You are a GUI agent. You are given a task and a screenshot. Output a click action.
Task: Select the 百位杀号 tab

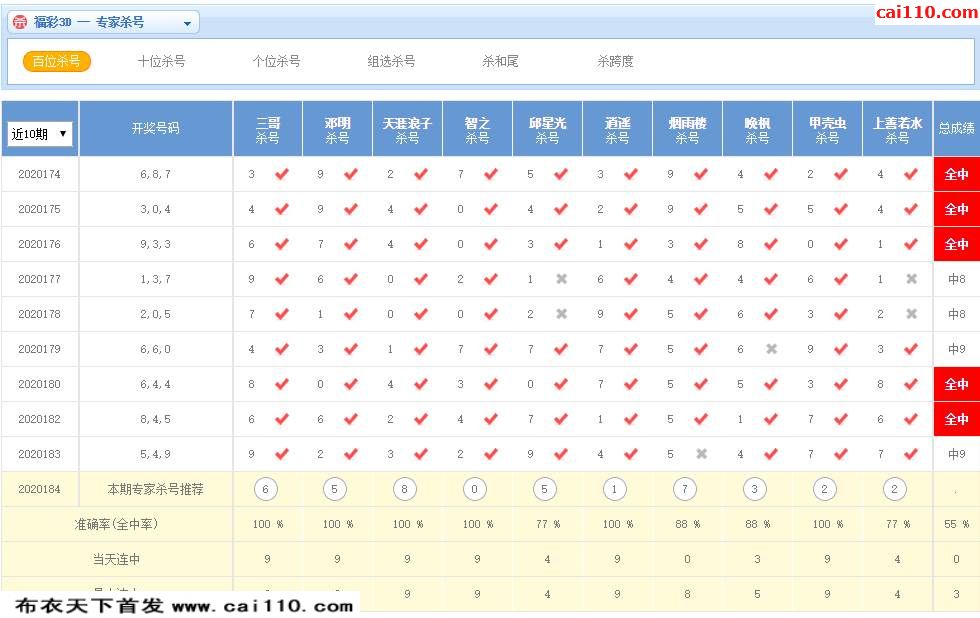57,61
